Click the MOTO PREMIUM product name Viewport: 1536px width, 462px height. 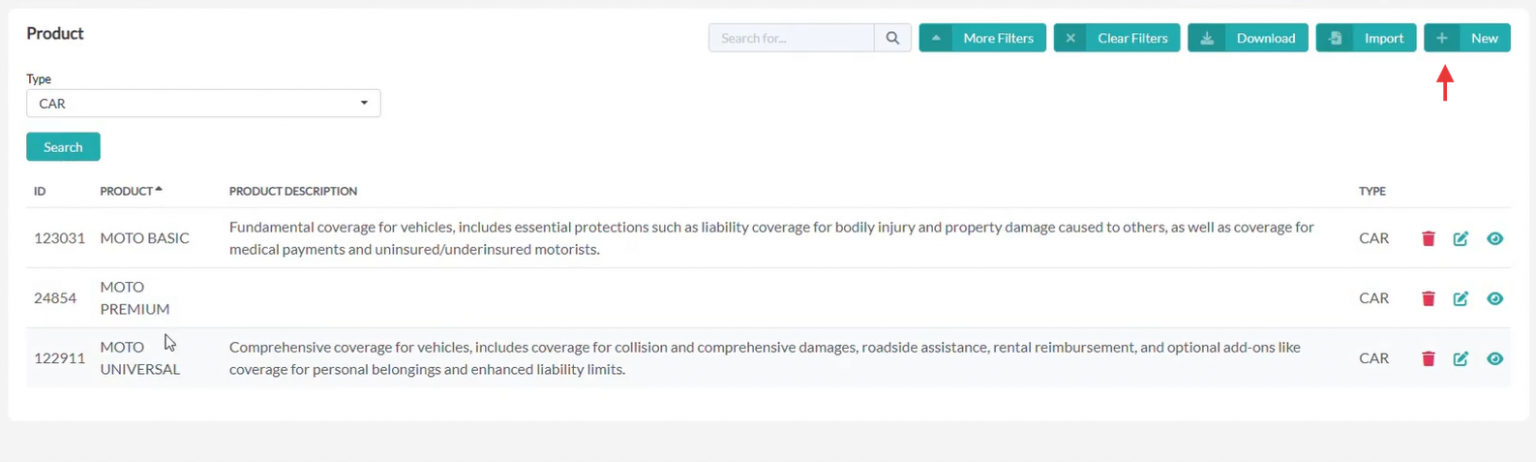click(x=135, y=298)
